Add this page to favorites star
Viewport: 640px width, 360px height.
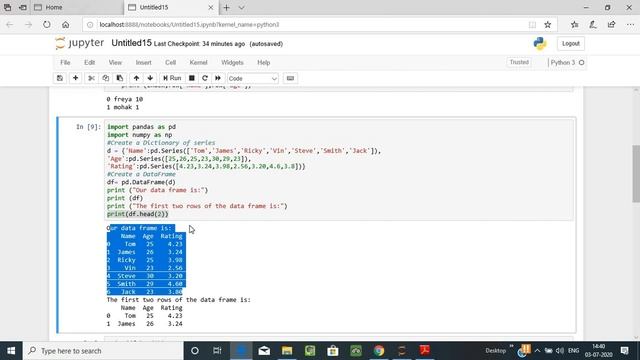548,24
